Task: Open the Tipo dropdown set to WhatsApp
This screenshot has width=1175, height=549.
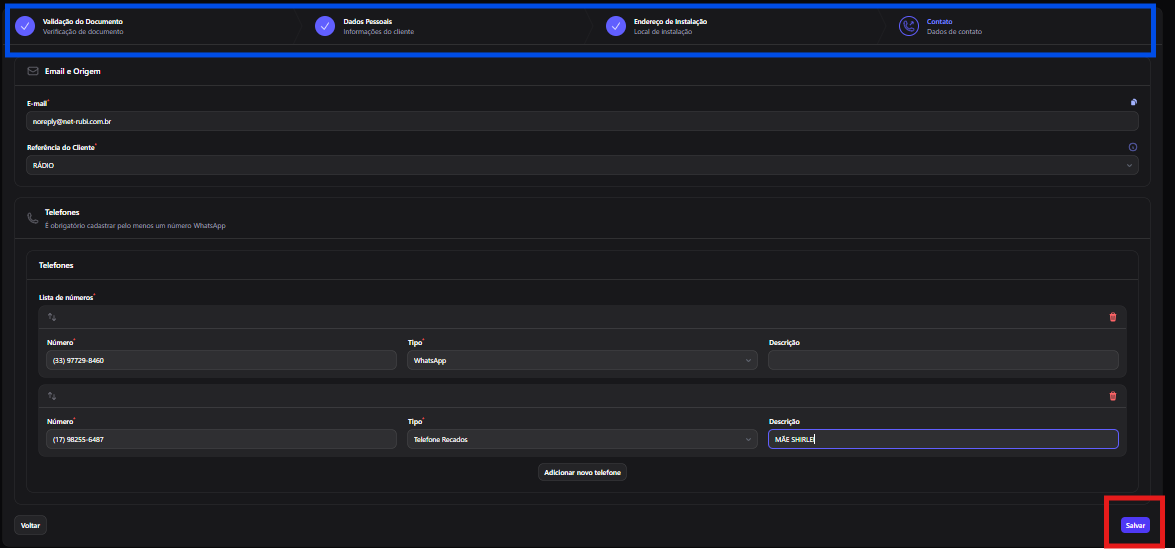Action: [582, 360]
